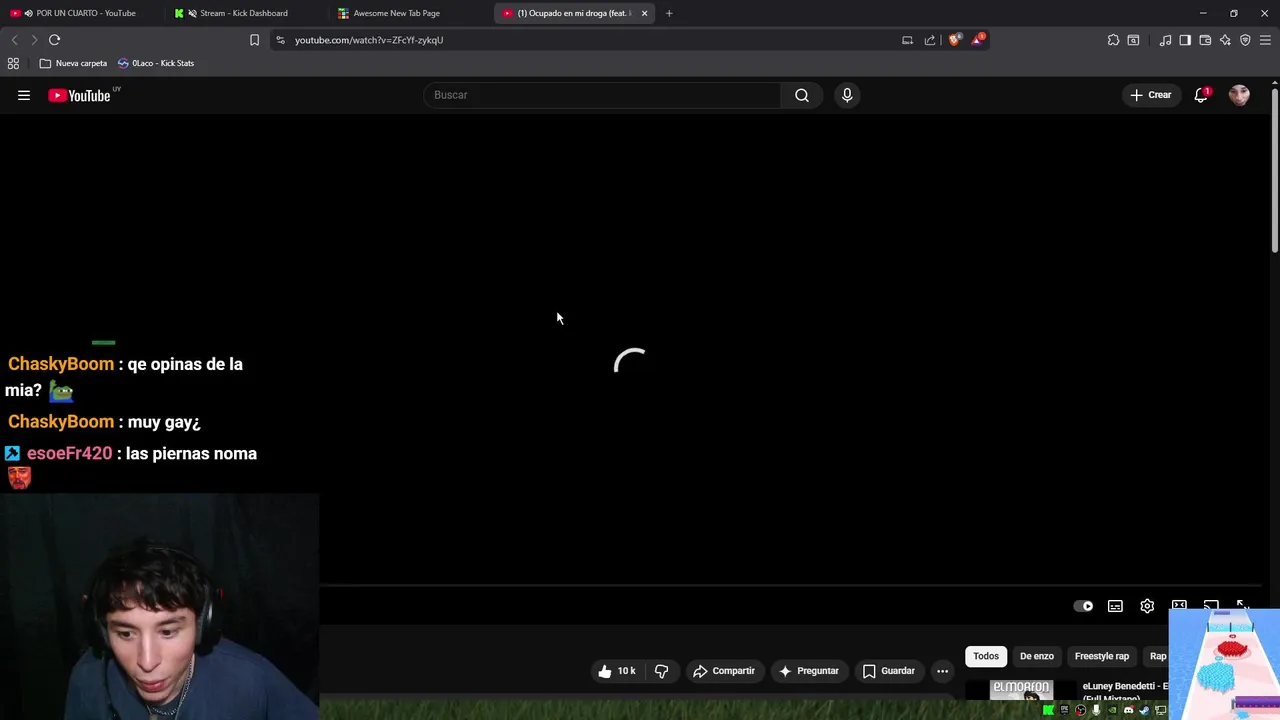Click the Guardar button
1280x720 pixels.
pyautogui.click(x=889, y=671)
